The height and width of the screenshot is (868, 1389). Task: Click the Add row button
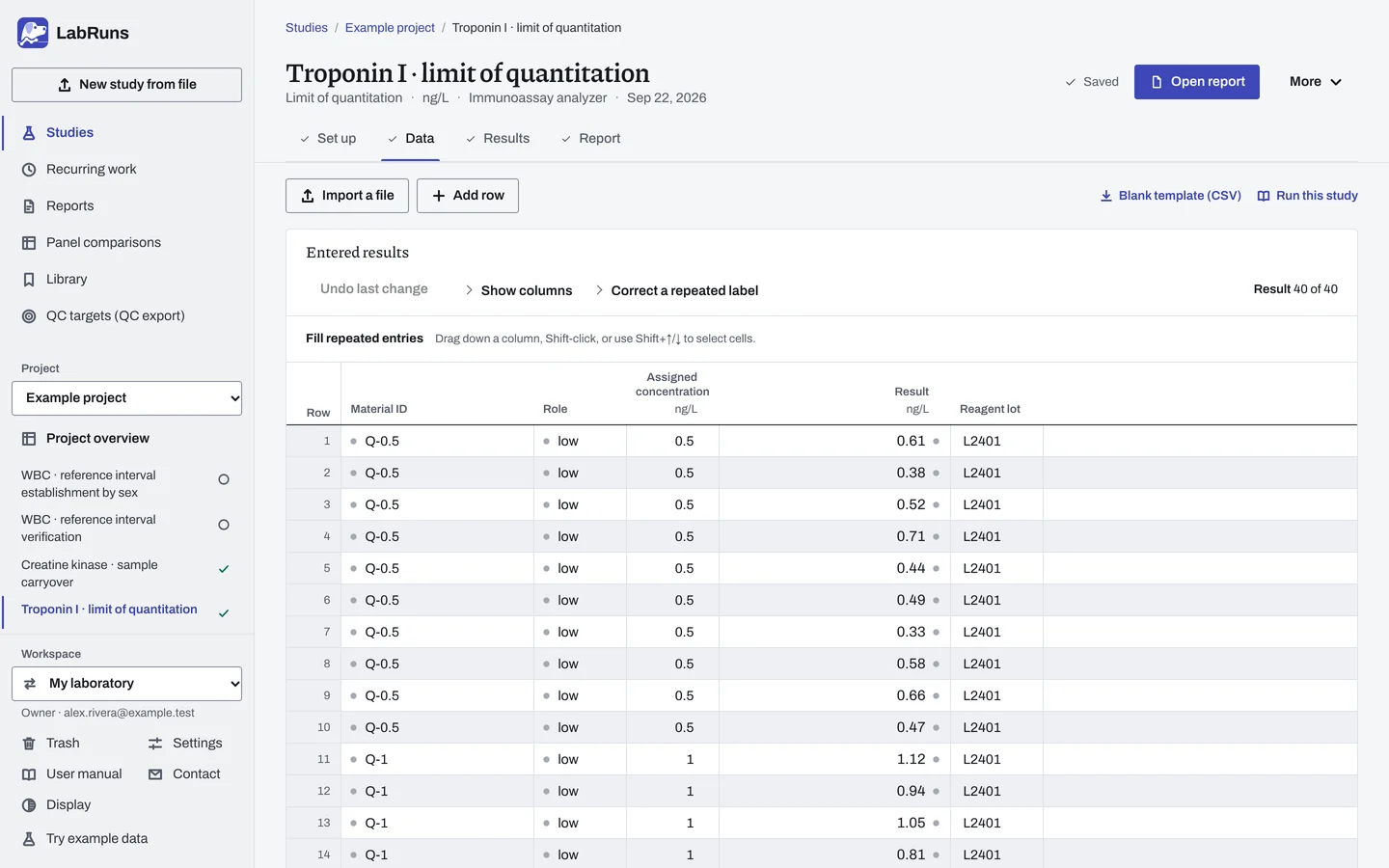tap(468, 196)
